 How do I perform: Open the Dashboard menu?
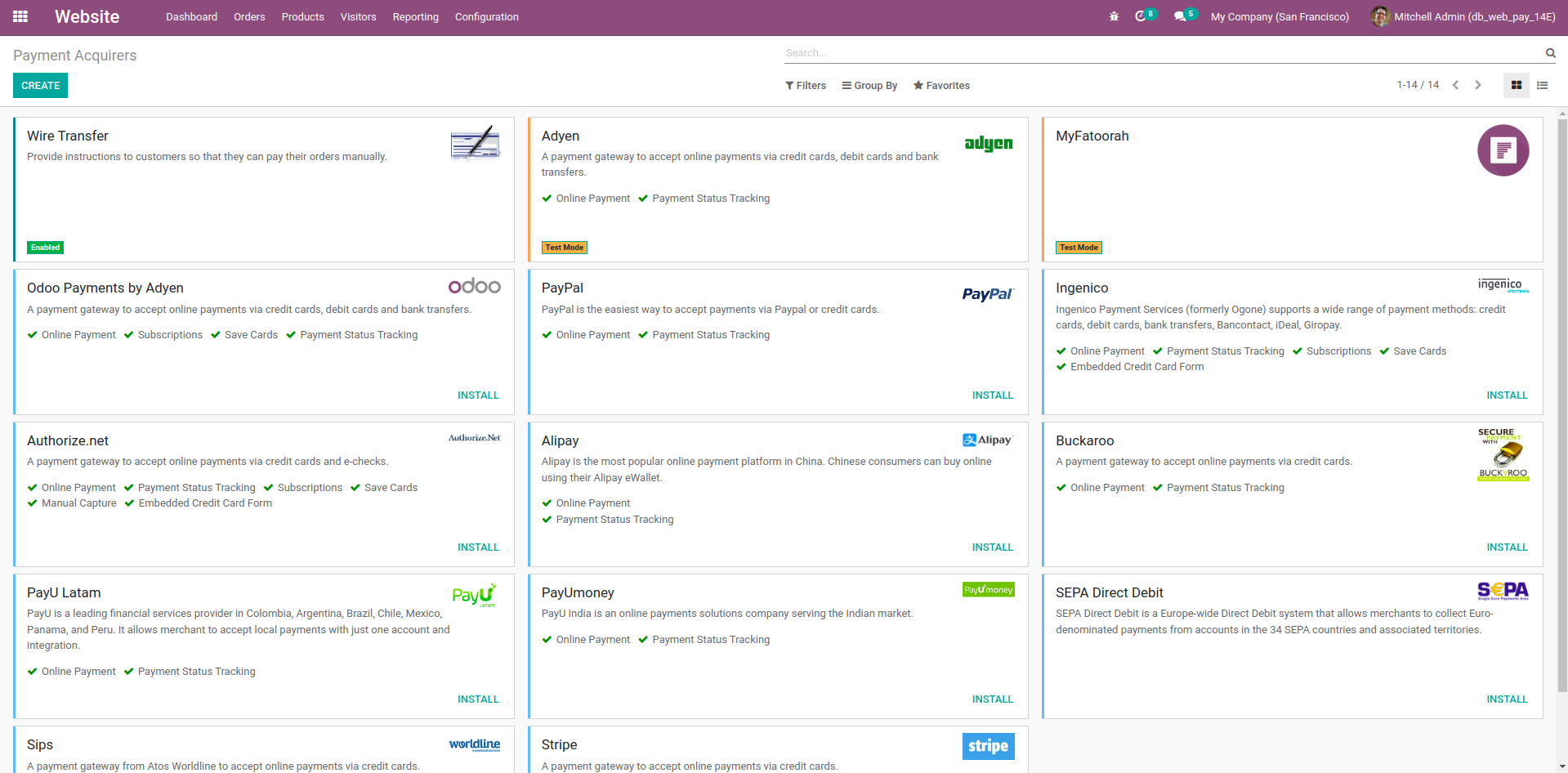coord(192,17)
